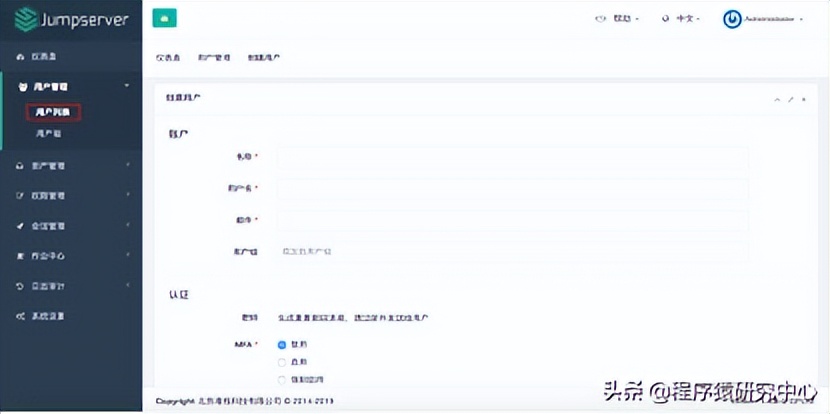Viewport: 830px width, 414px height.
Task: Click the password reset link description text
Action: (353, 318)
